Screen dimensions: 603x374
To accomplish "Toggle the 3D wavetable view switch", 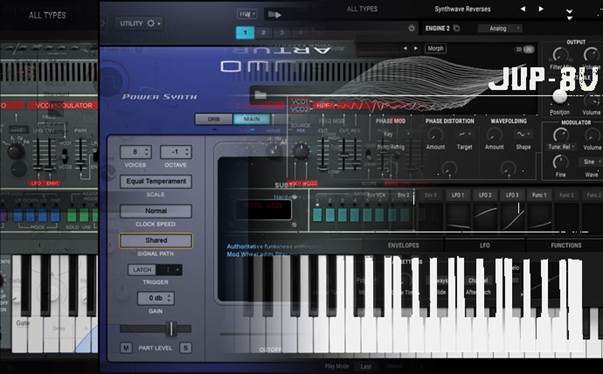I will click(525, 49).
